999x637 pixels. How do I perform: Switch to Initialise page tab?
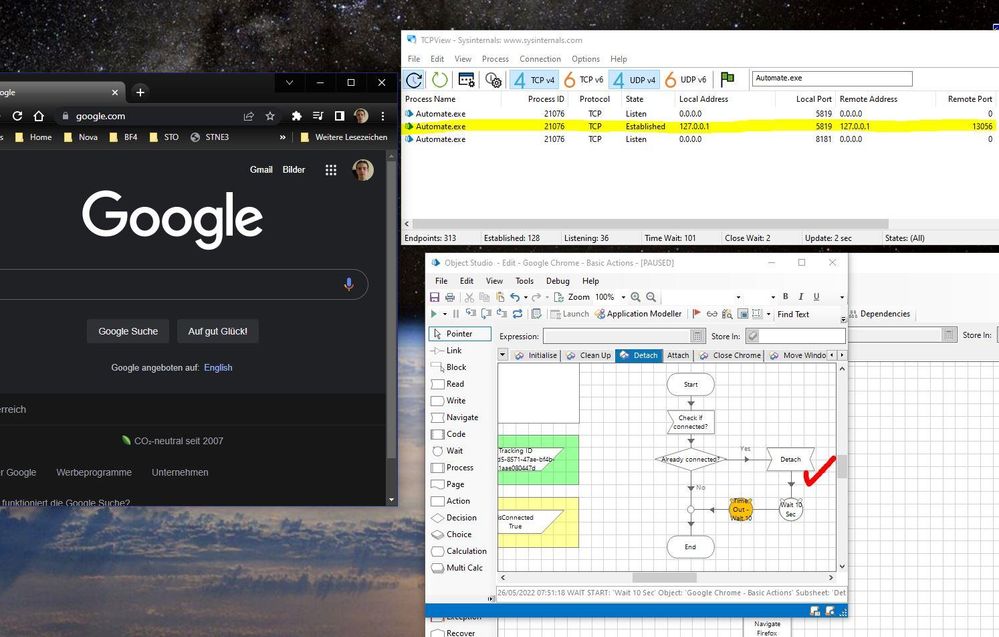pos(536,355)
